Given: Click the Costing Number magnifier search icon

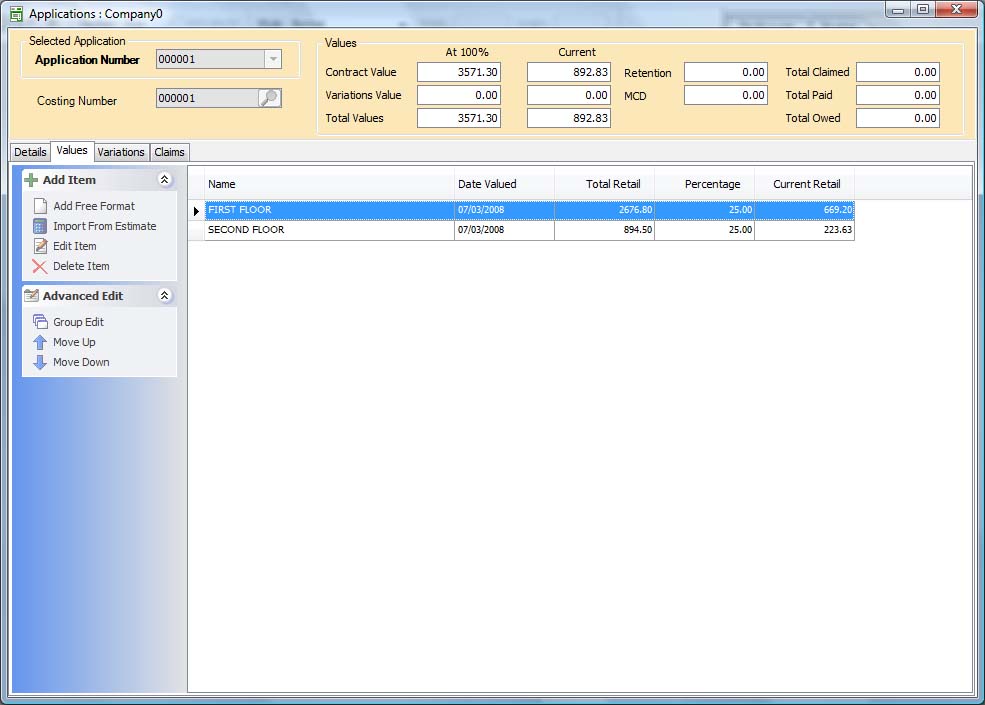Looking at the screenshot, I should (x=269, y=98).
